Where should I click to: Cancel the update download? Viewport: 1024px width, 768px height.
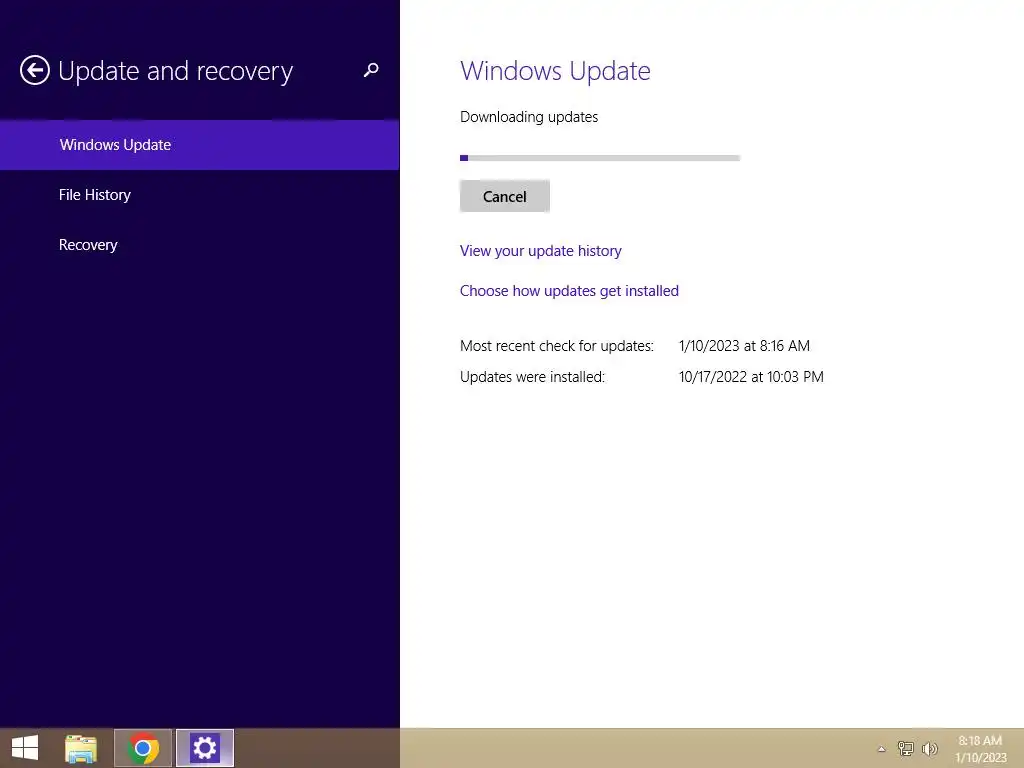pos(504,197)
